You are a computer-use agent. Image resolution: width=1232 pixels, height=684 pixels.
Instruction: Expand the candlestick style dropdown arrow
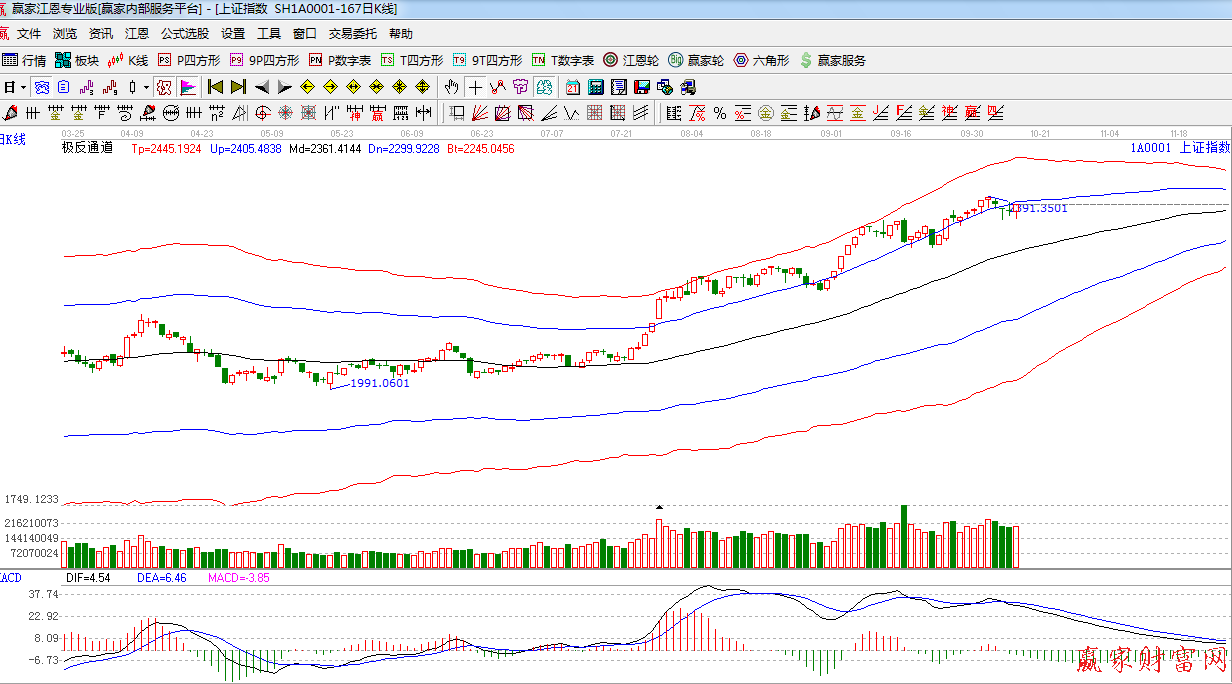(x=146, y=87)
